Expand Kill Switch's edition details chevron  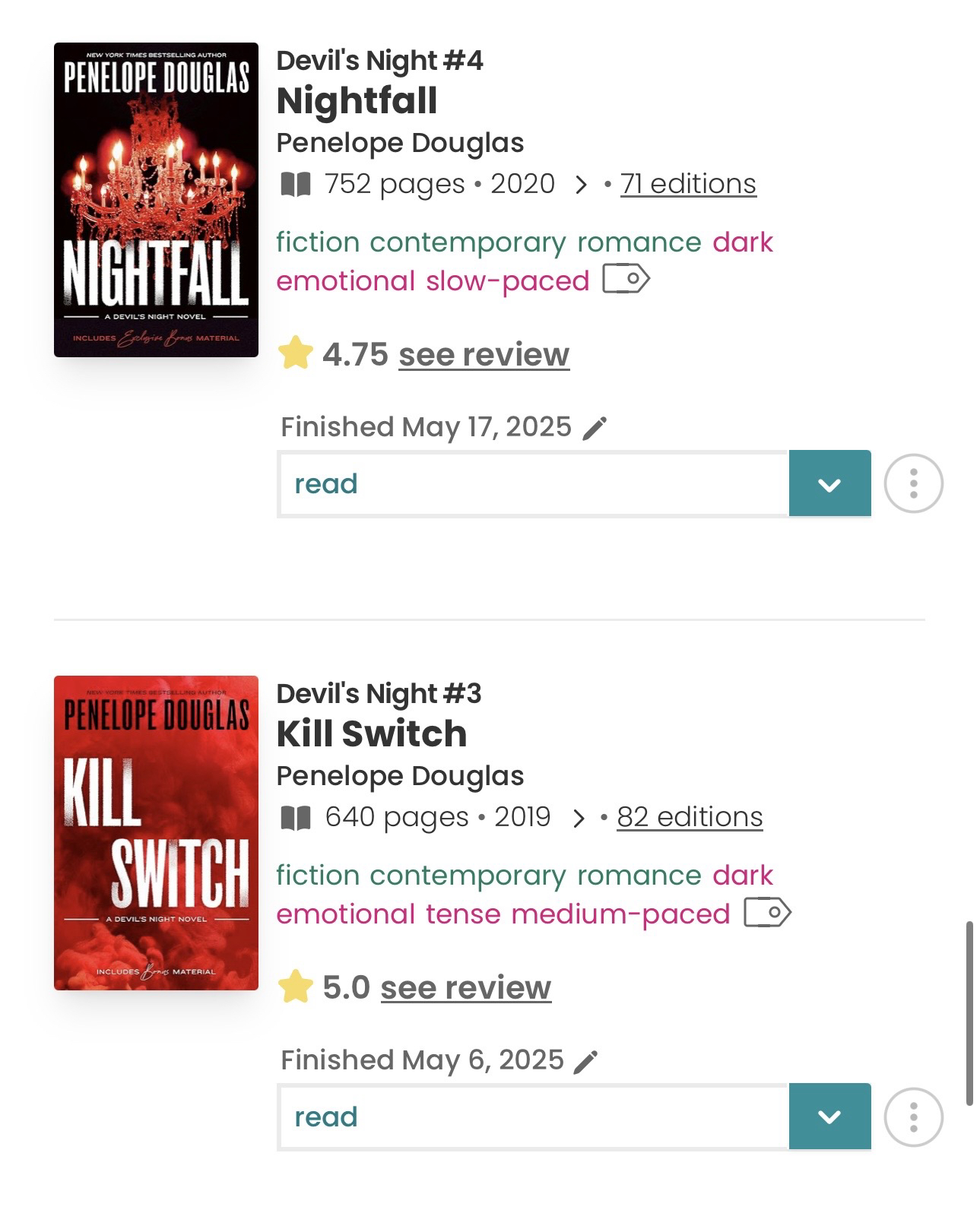click(x=579, y=818)
